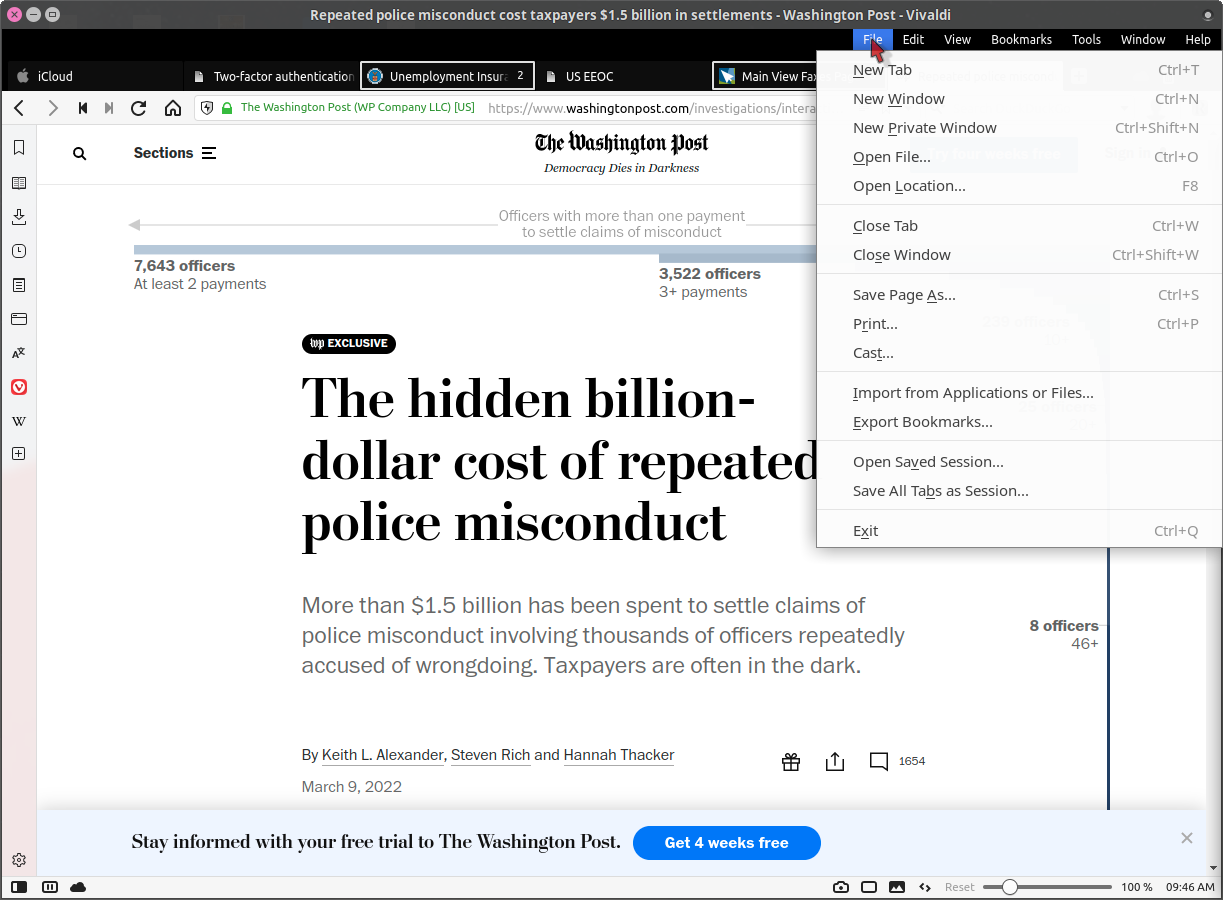Open the Window menu
The image size is (1223, 900).
[x=1142, y=40]
